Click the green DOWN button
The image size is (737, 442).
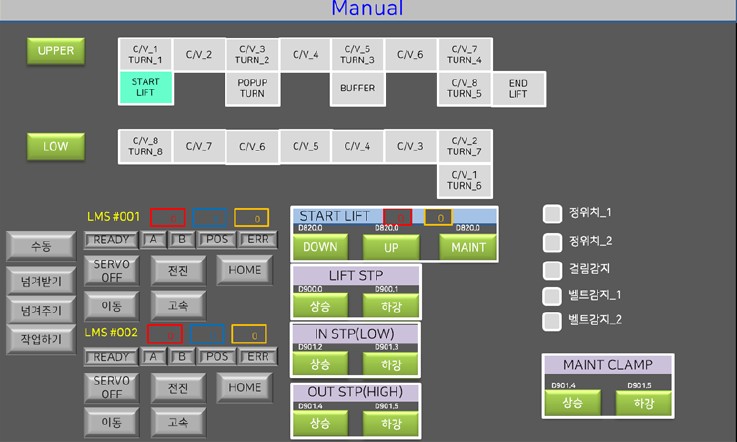pyautogui.click(x=321, y=247)
